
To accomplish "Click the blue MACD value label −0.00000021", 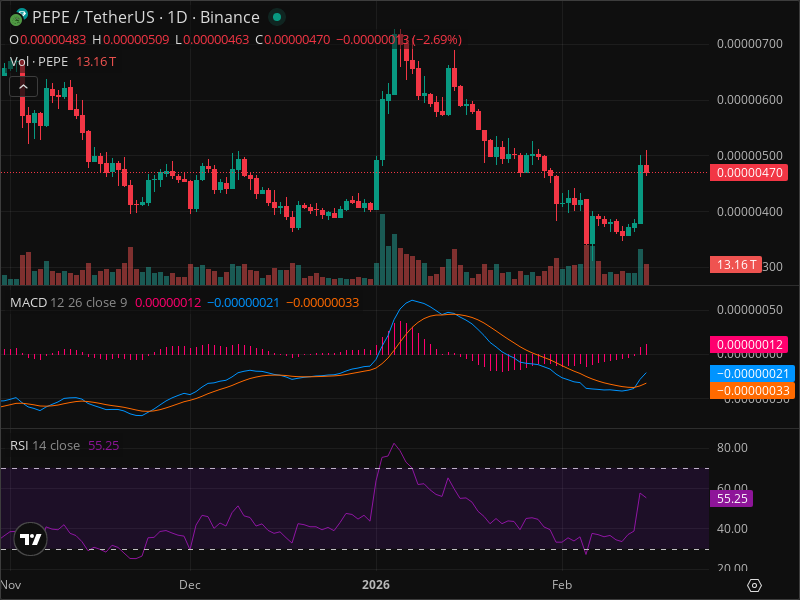I will [752, 373].
